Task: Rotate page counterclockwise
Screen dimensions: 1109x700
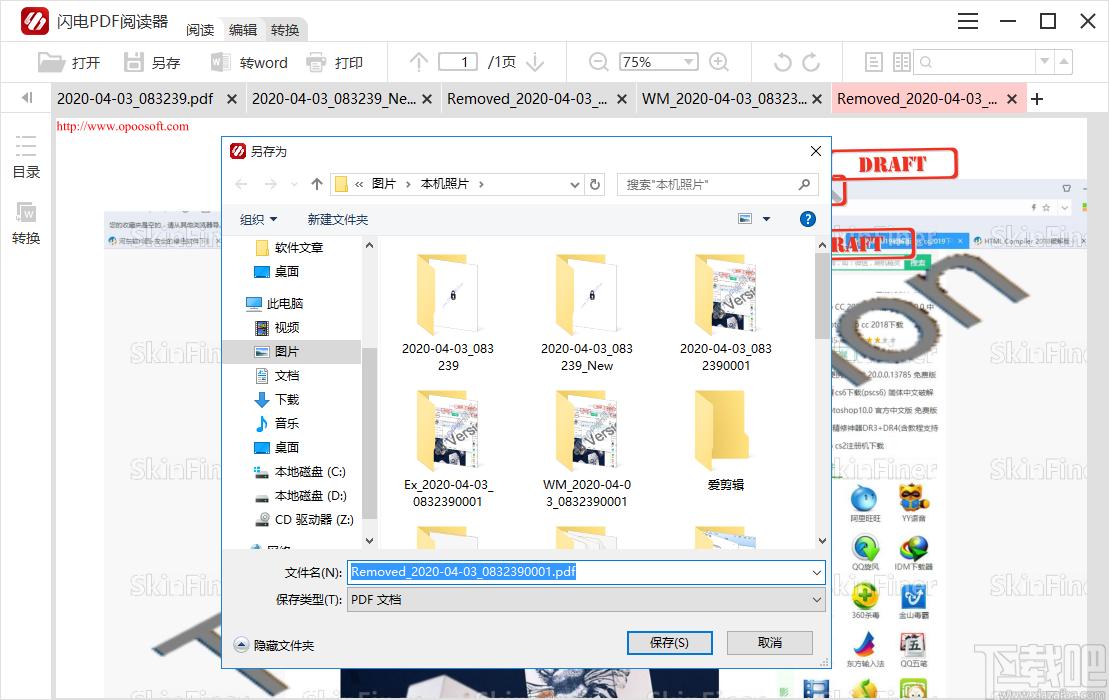Action: [782, 62]
